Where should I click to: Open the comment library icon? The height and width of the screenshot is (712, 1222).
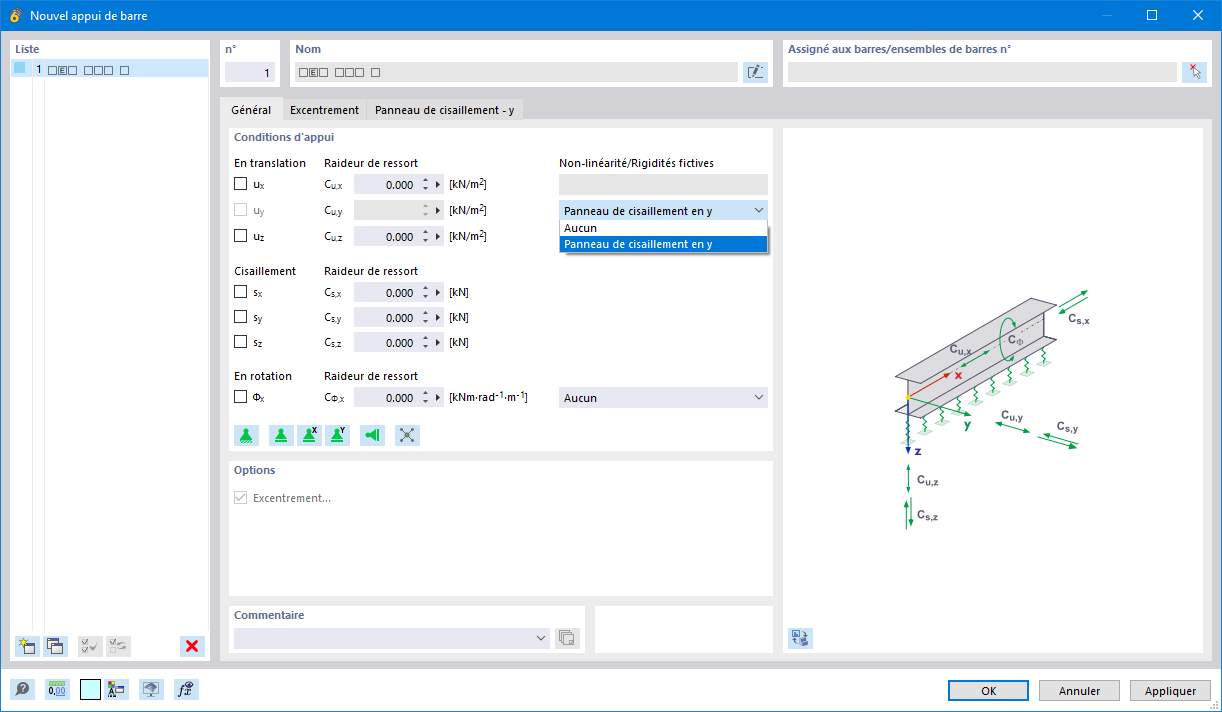click(567, 638)
